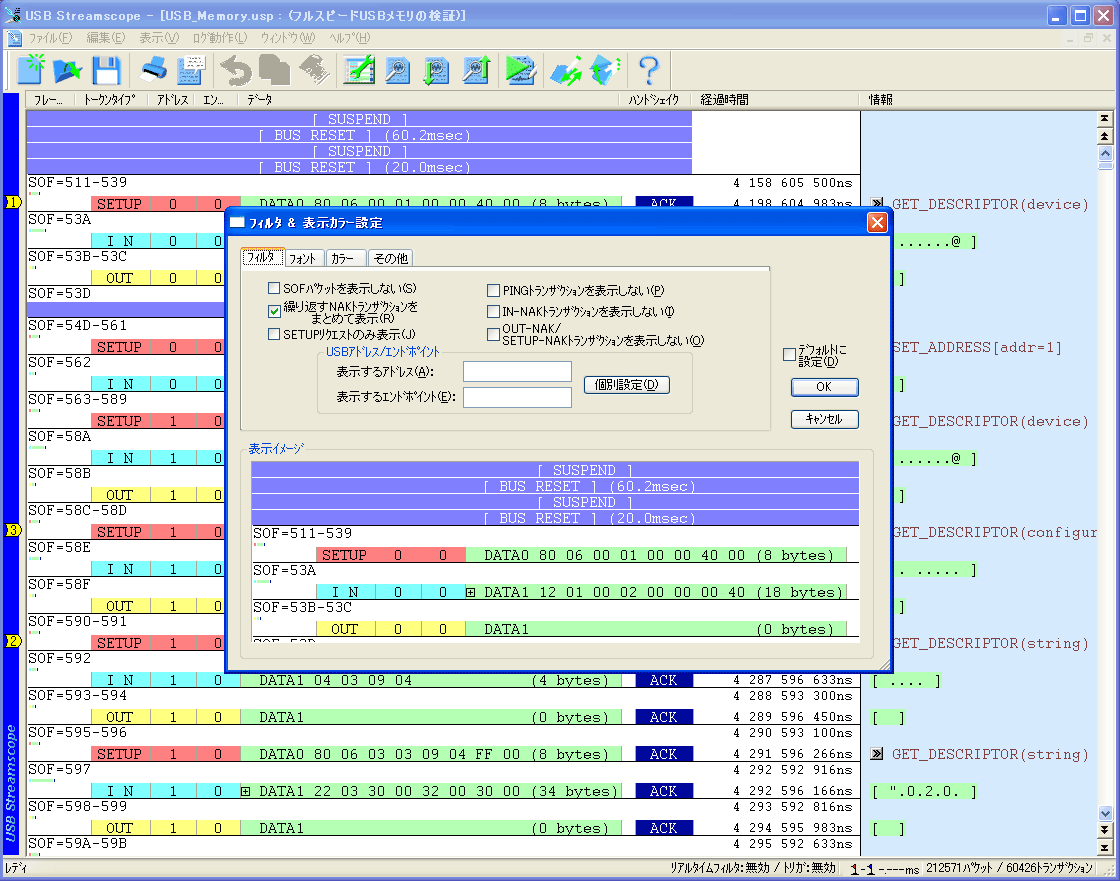Select the フィルタ tab

[263, 257]
